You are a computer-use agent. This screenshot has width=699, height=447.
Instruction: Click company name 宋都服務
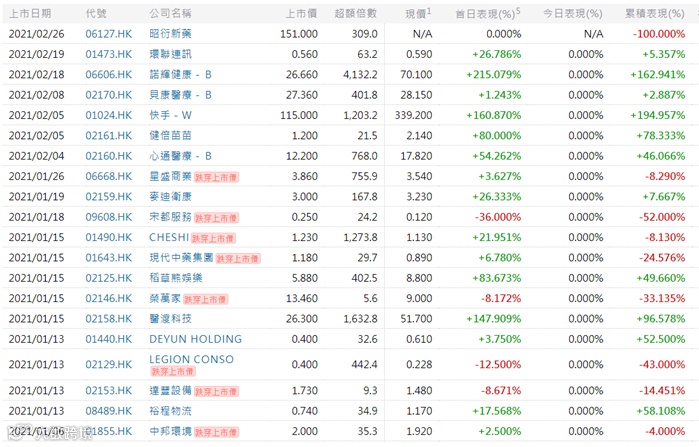170,217
